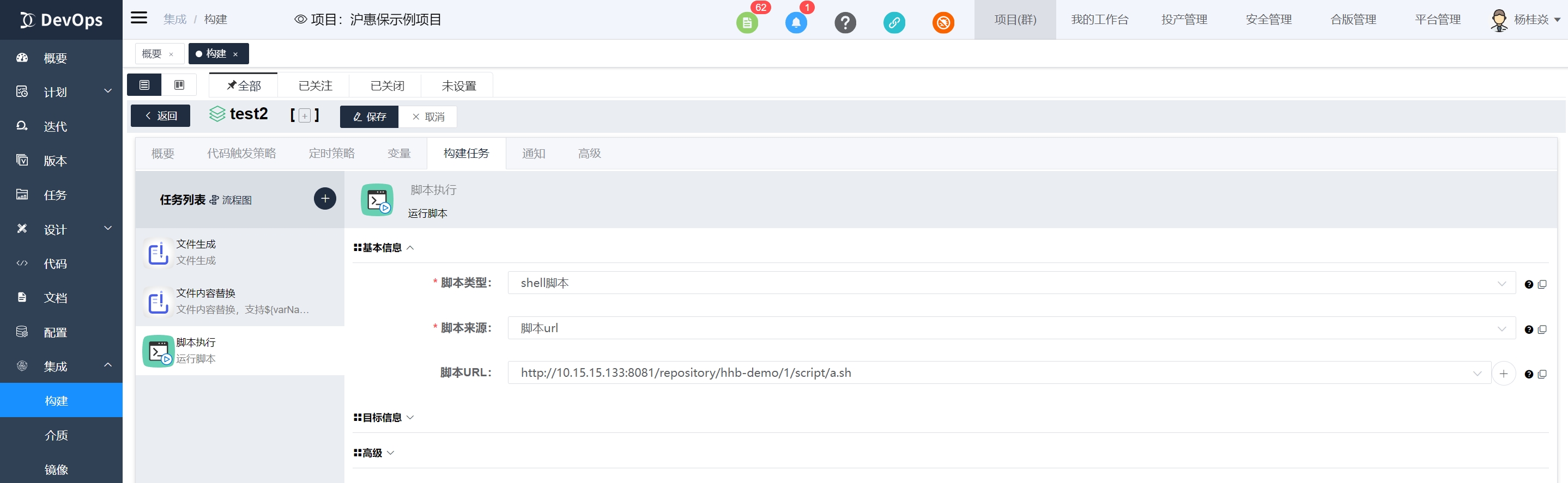Expand the 设计 sidebar menu
This screenshot has width=1568, height=483.
(61, 229)
